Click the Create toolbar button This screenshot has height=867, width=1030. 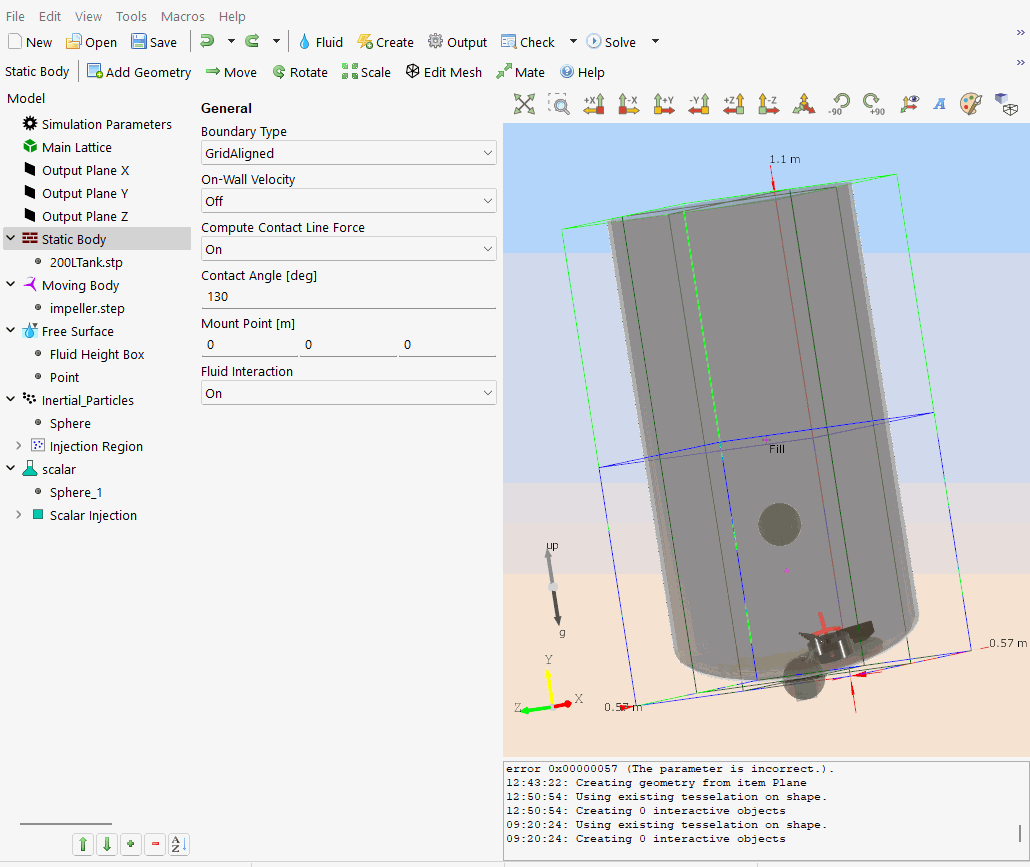point(385,42)
